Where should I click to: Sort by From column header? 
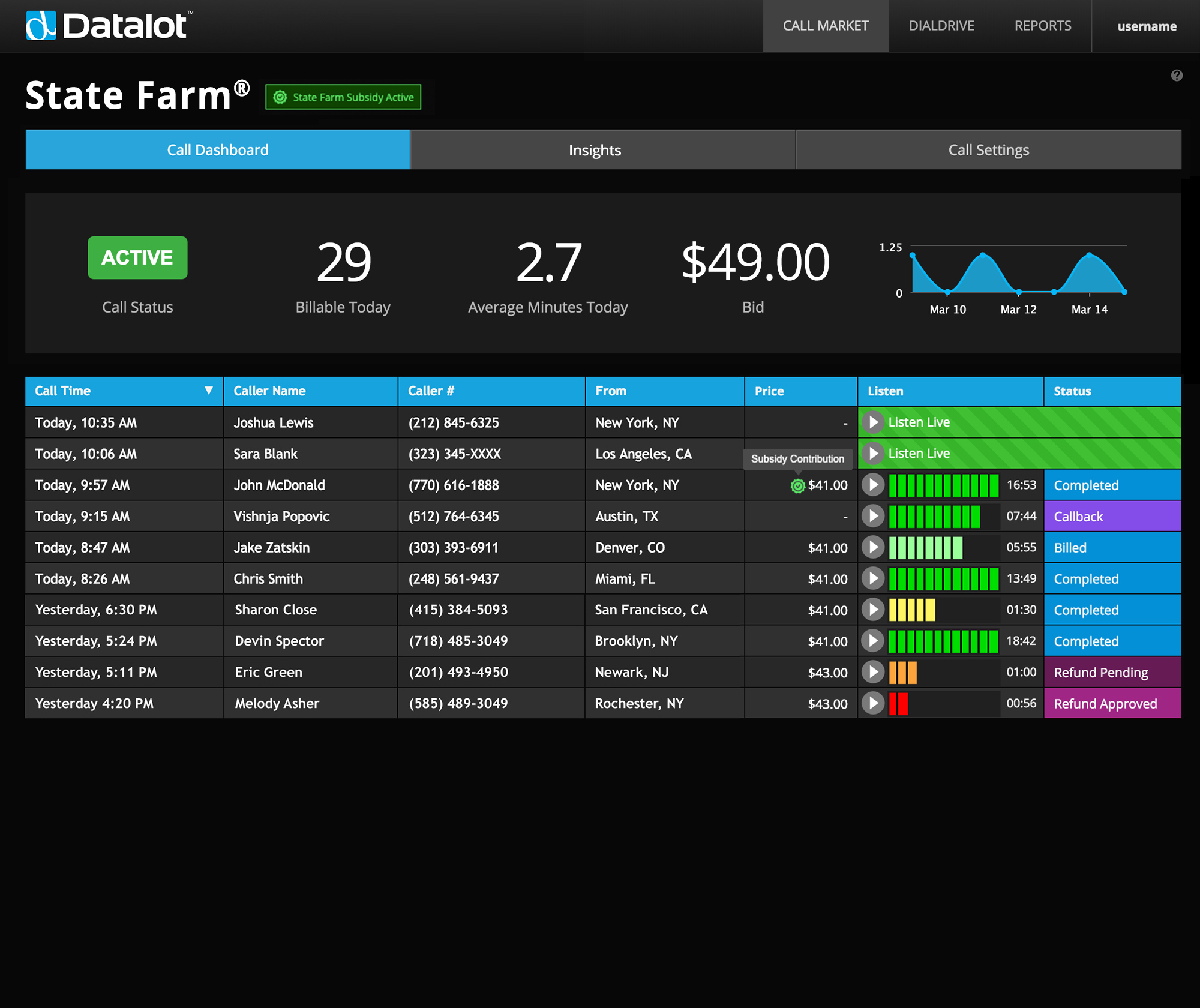pos(665,391)
